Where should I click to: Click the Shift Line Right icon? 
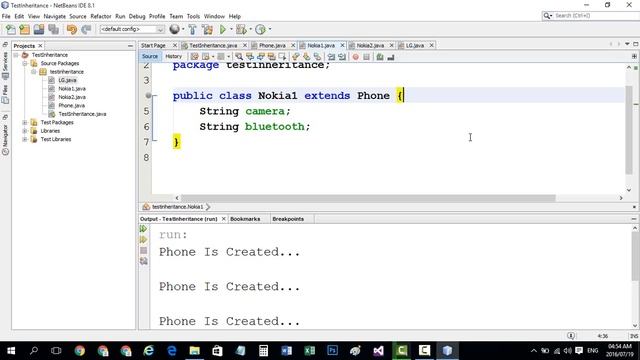342,57
